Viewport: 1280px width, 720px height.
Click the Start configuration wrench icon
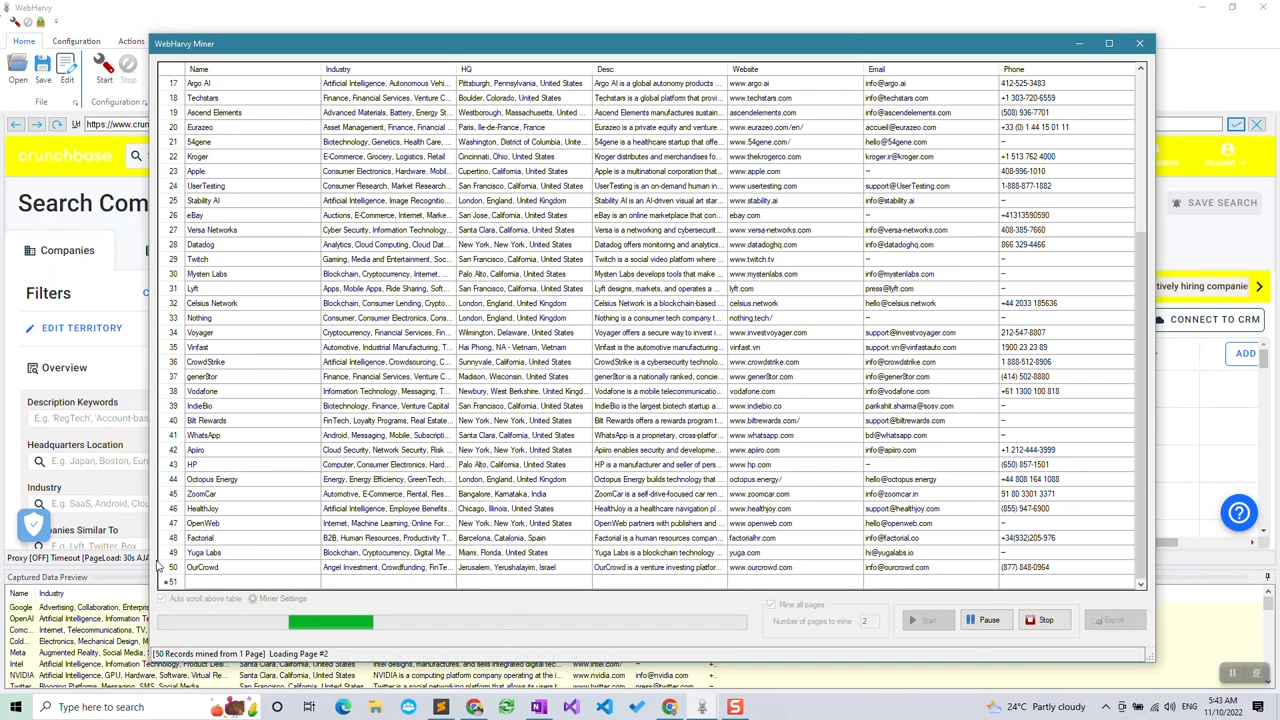[x=104, y=66]
